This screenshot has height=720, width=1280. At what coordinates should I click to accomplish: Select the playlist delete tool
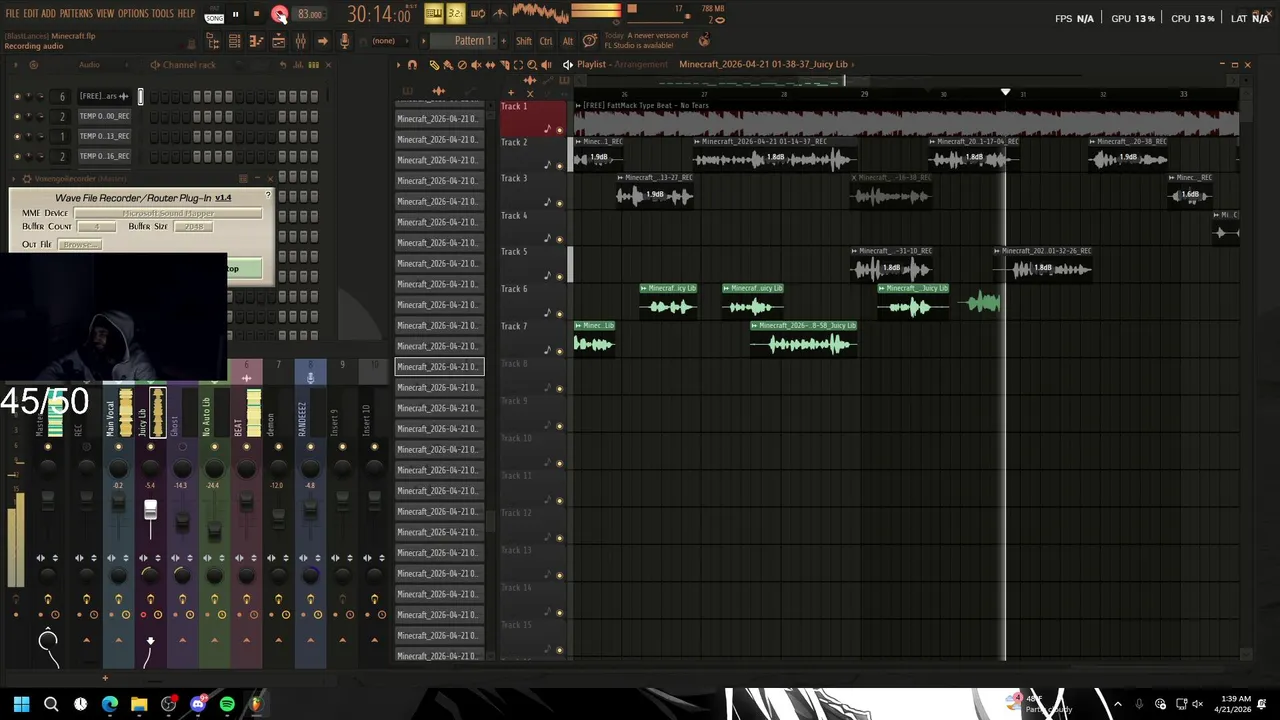click(462, 65)
